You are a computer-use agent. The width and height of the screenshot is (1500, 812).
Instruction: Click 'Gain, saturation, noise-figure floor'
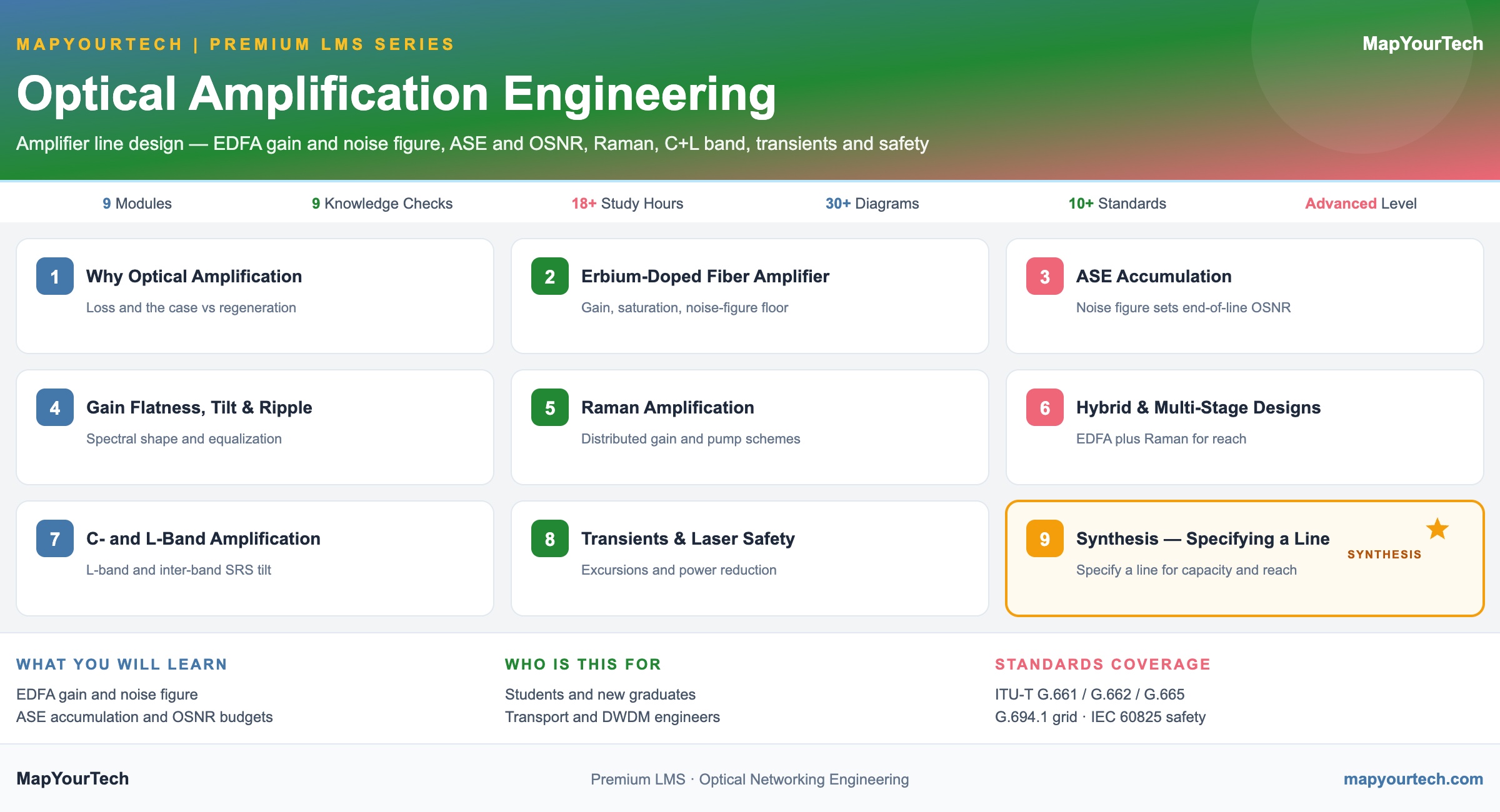tap(684, 307)
